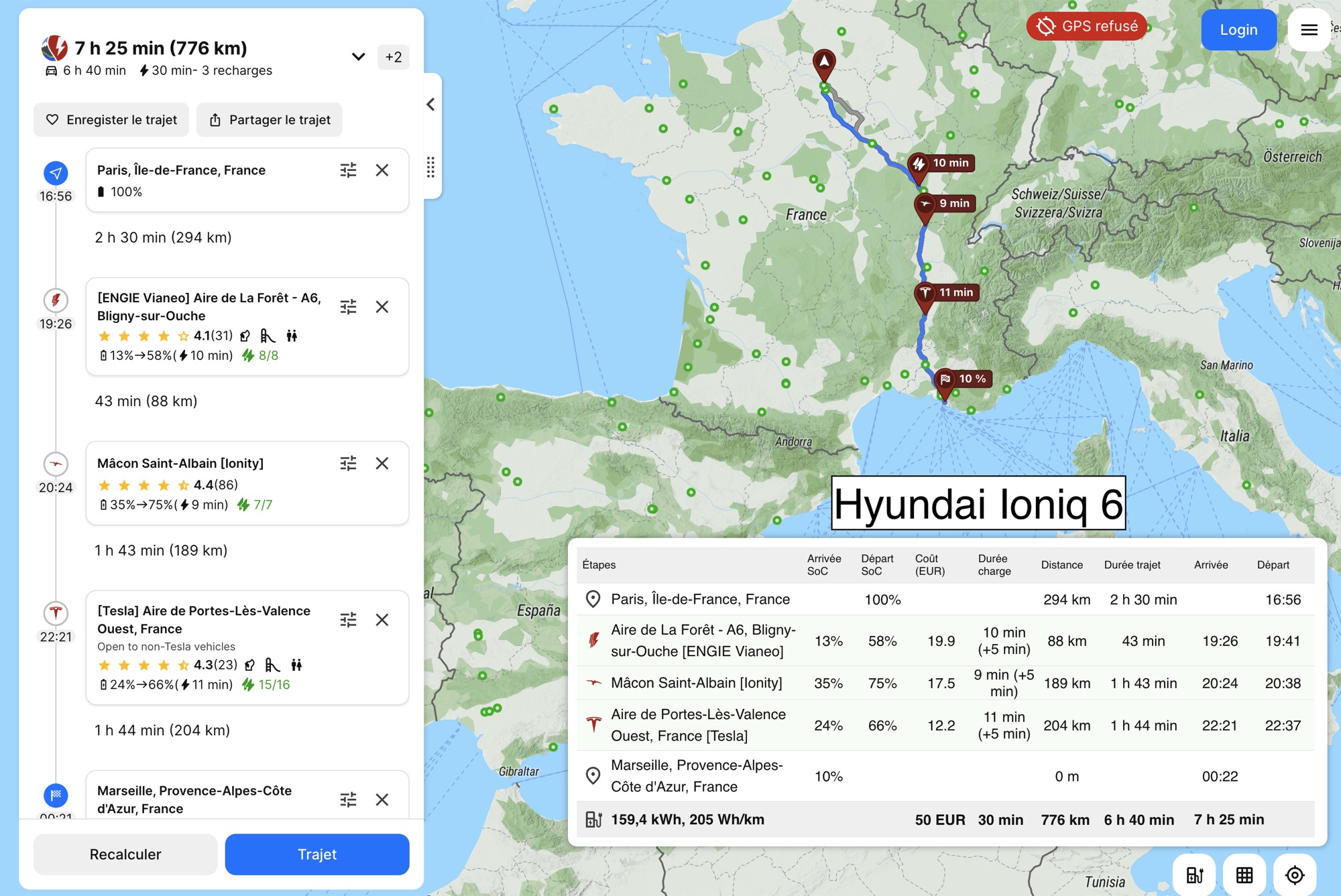1341x896 pixels.
Task: Grab the panel drag handle dots
Action: point(430,168)
